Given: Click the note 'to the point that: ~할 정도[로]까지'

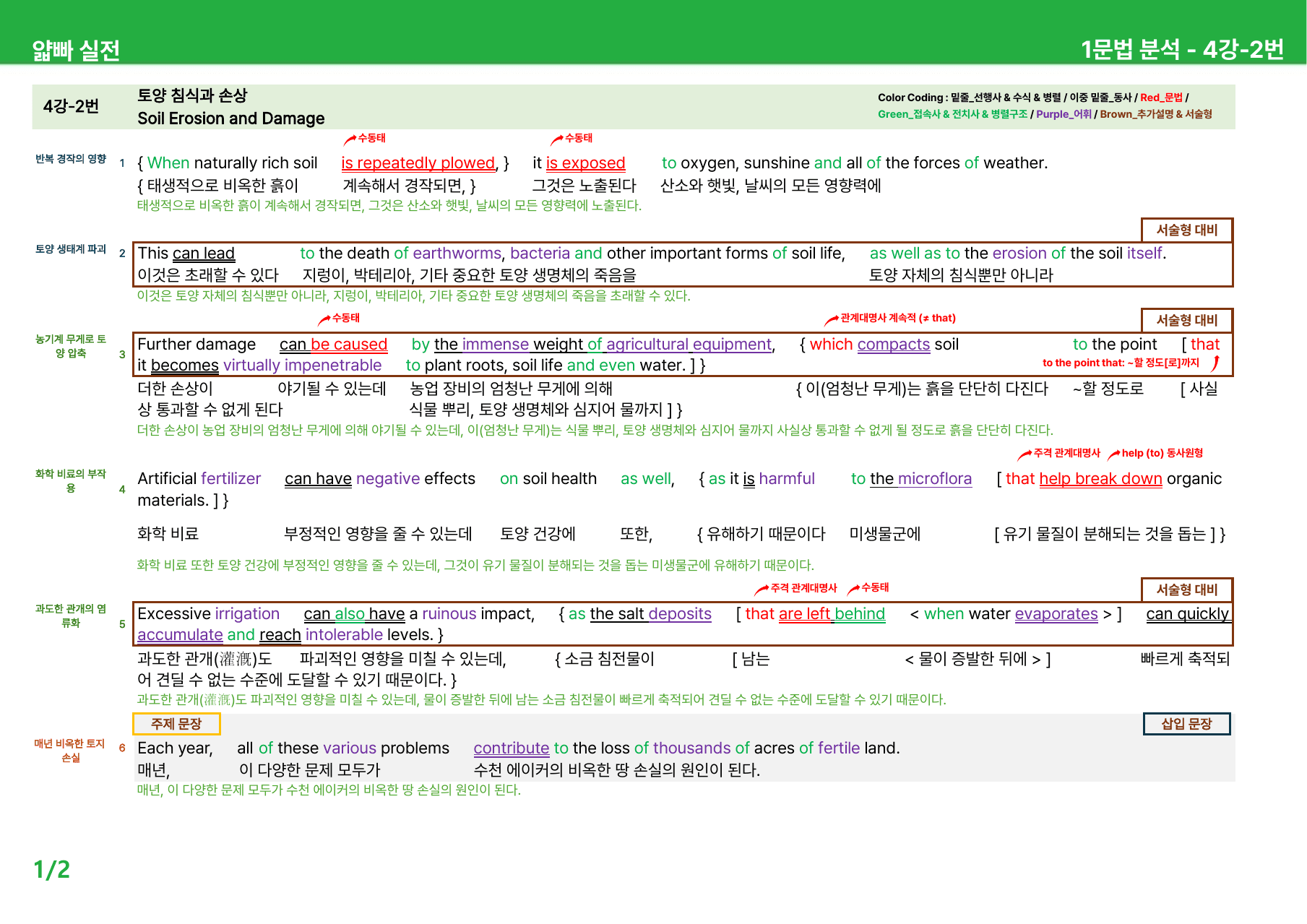Looking at the screenshot, I should pos(1121,363).
